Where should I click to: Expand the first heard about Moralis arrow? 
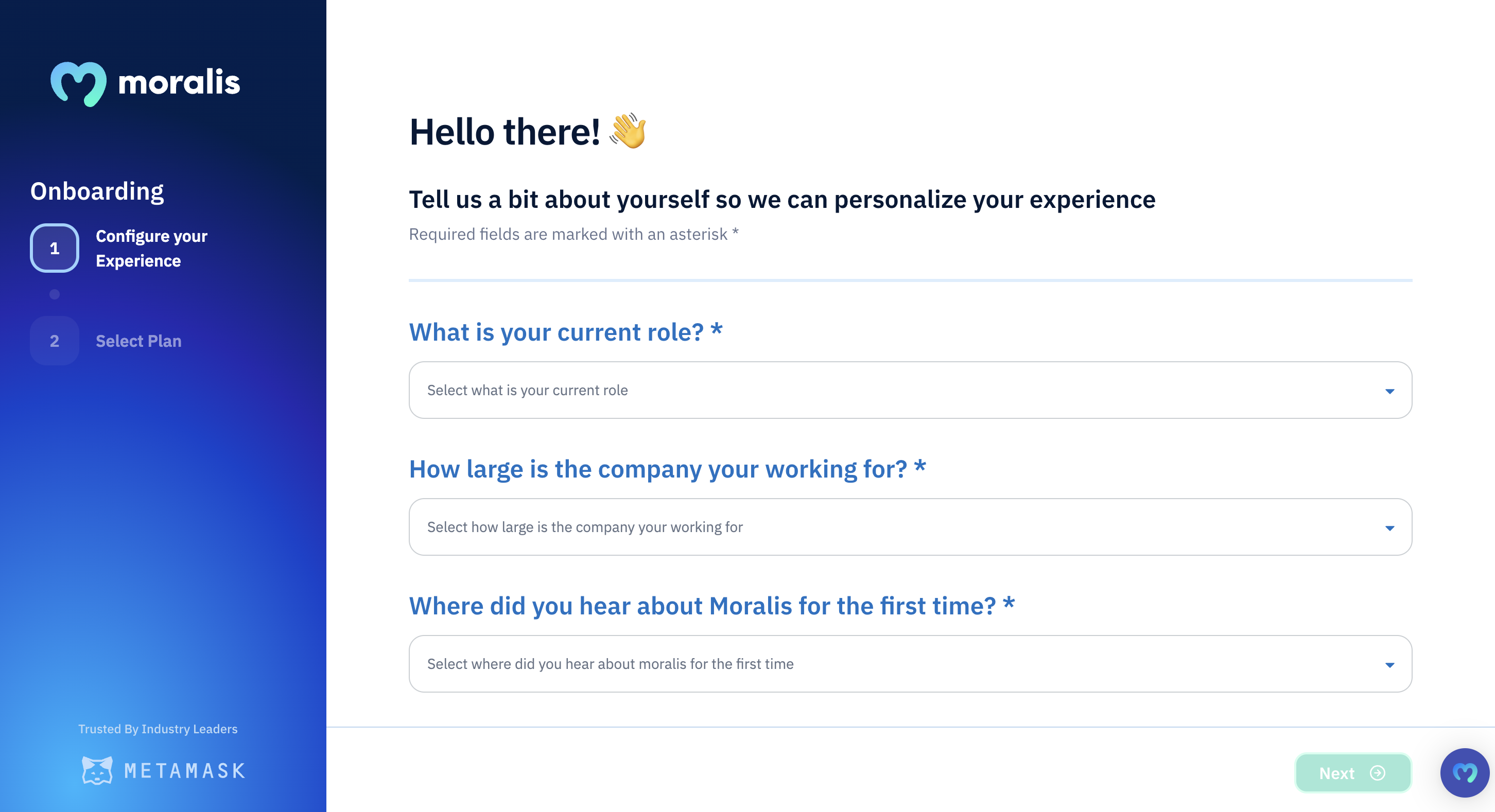click(x=1389, y=665)
